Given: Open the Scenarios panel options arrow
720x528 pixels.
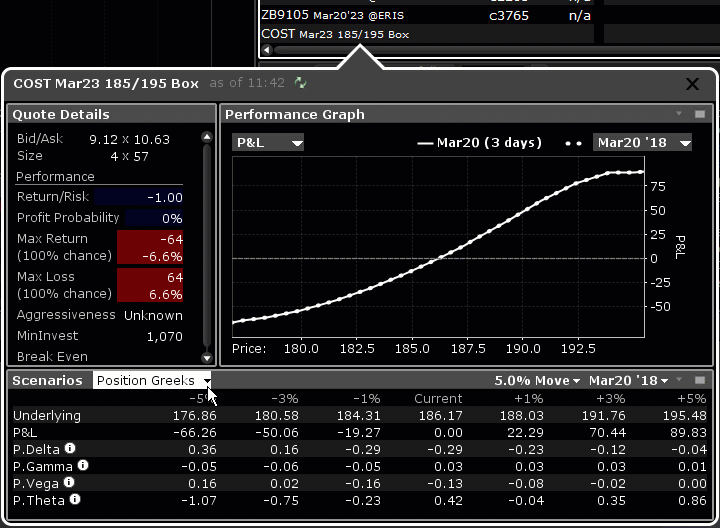Looking at the screenshot, I should (679, 381).
